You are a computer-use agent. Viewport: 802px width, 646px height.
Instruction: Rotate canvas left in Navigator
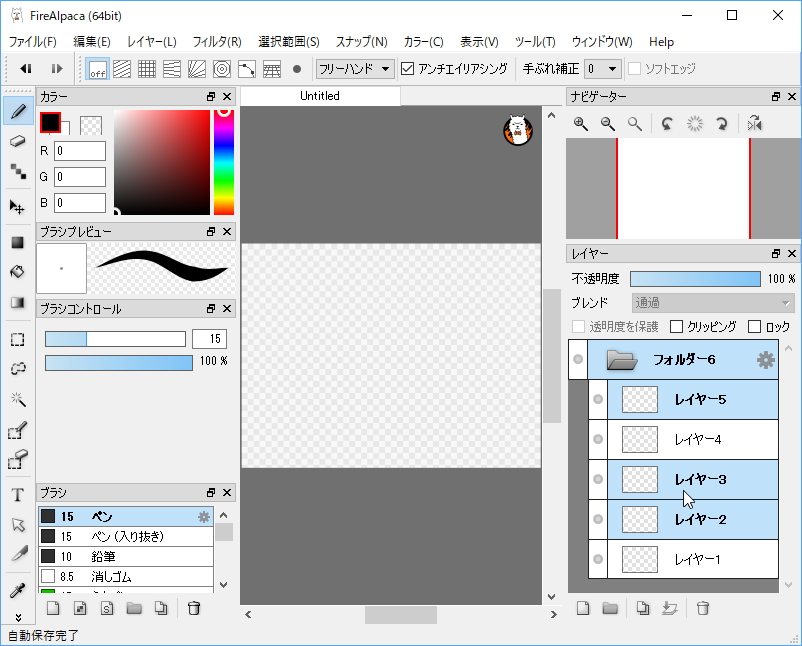coord(667,123)
